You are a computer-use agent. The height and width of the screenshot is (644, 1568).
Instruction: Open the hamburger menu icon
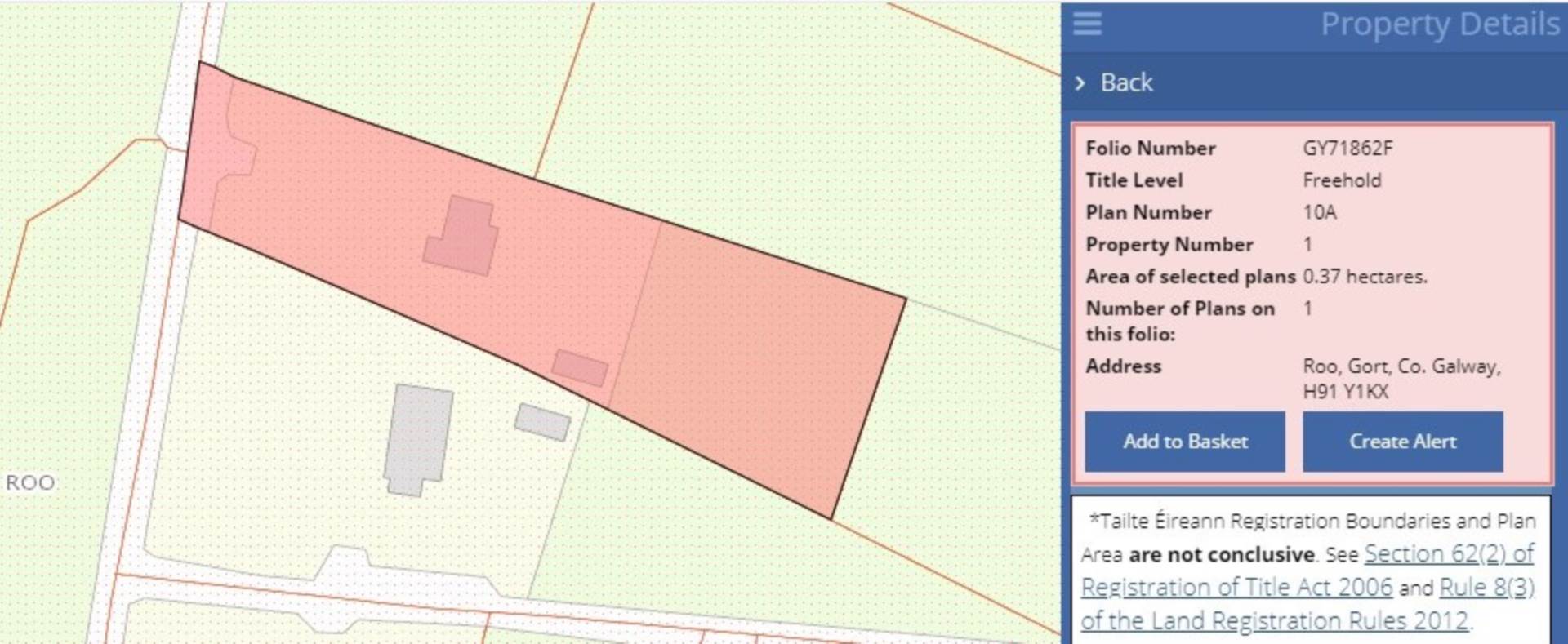tap(1087, 24)
